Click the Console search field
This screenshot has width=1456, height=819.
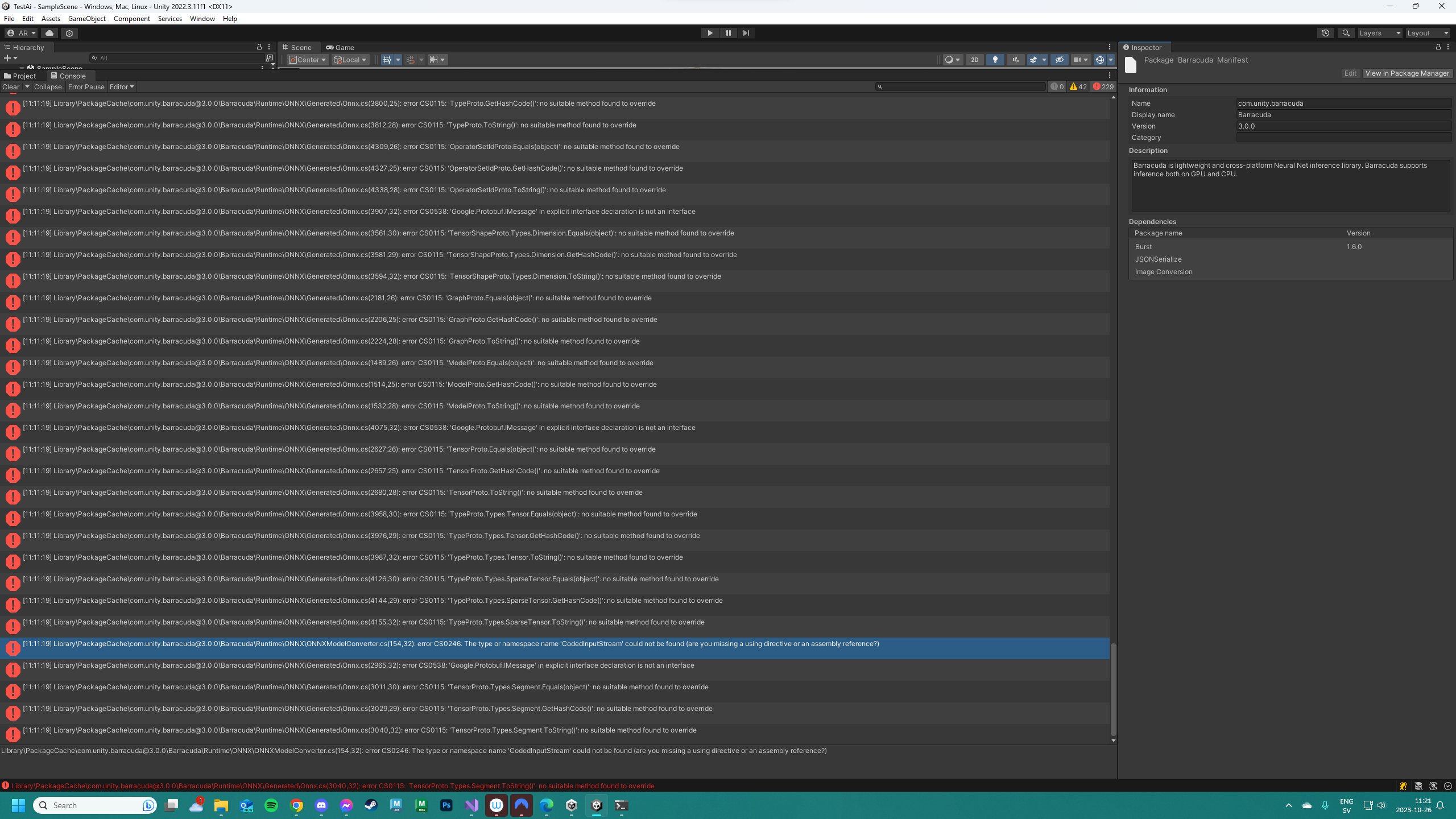coord(961,86)
